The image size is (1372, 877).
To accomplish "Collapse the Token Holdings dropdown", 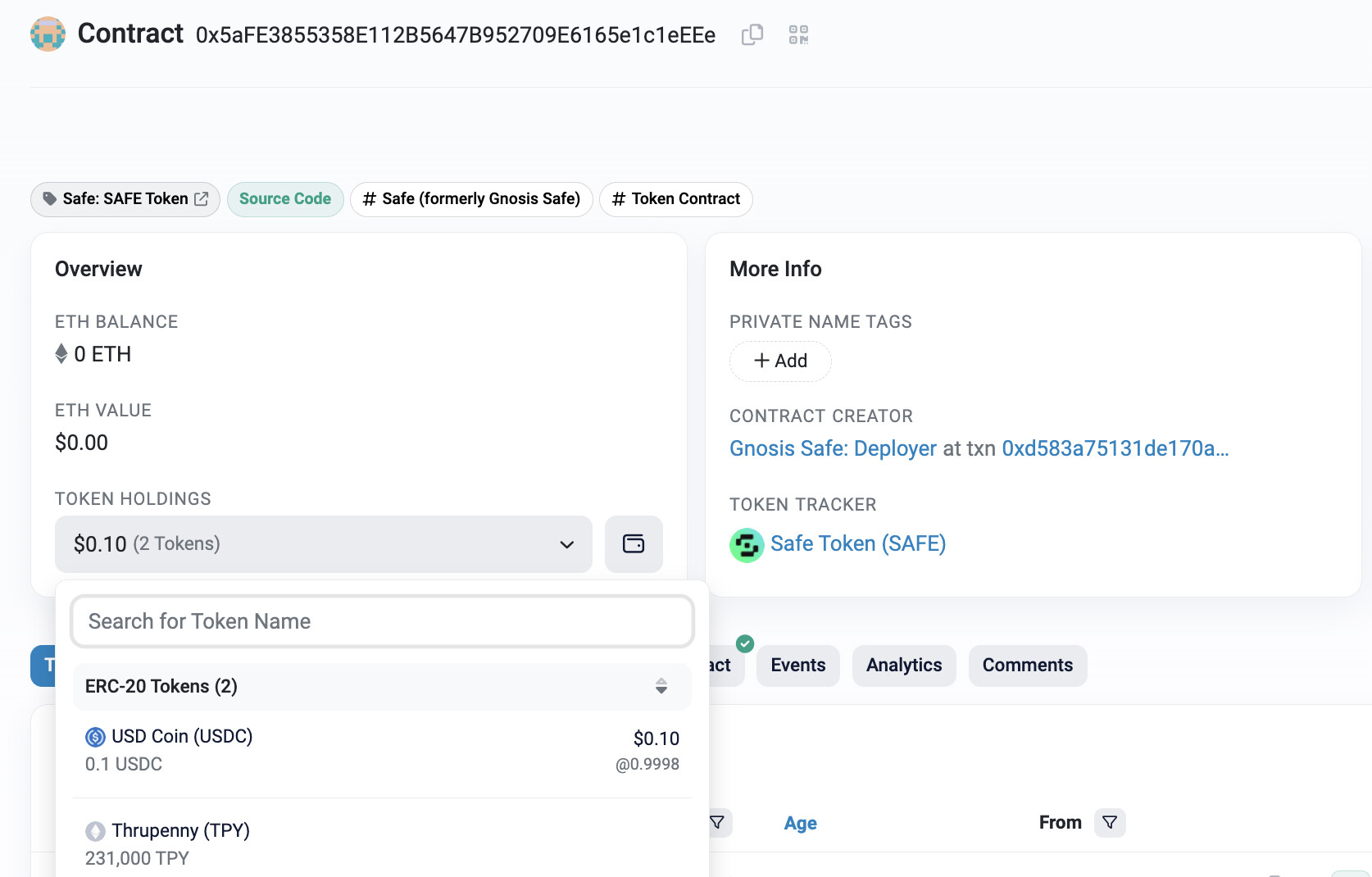I will click(x=323, y=544).
